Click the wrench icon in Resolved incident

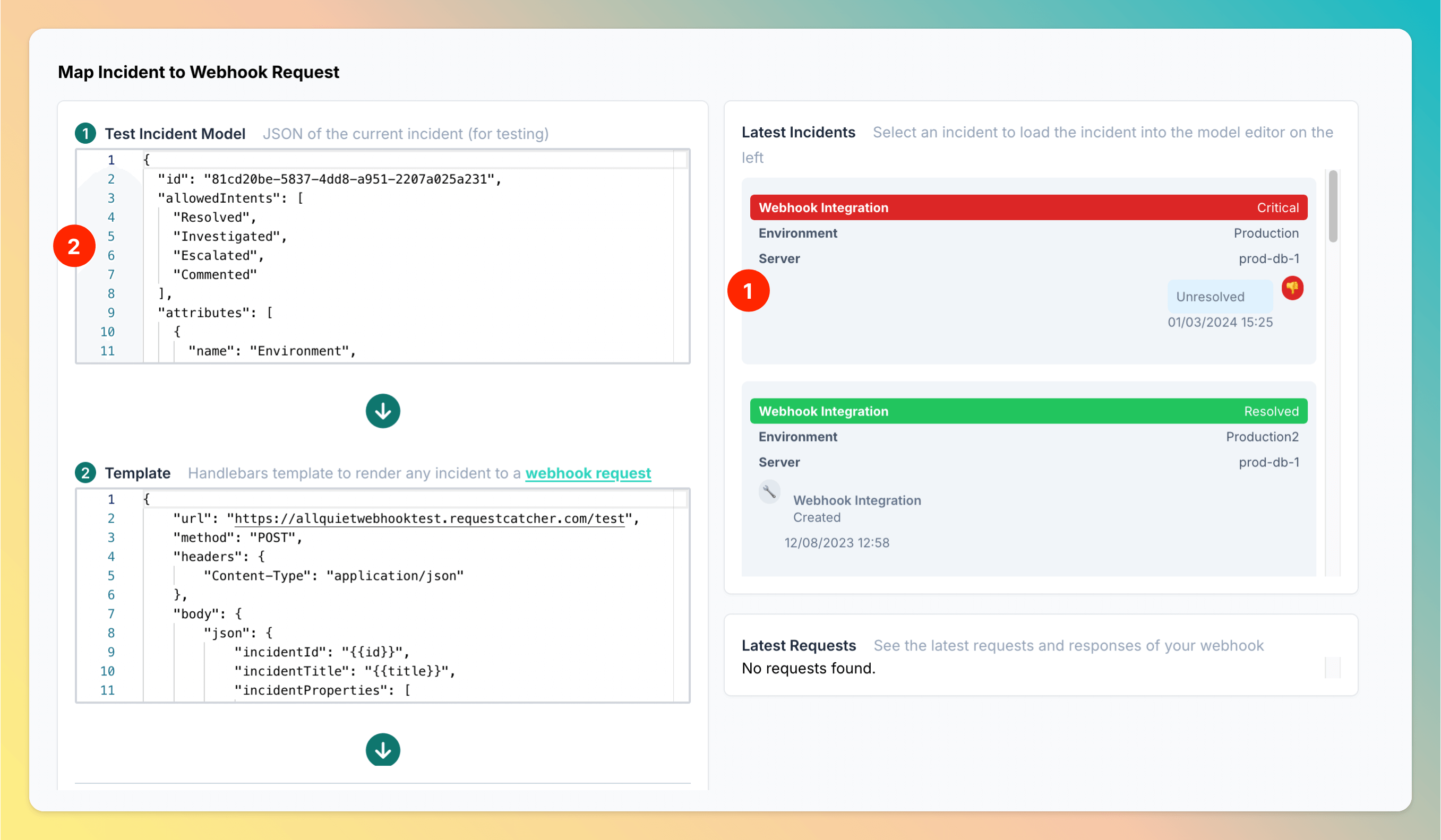click(x=769, y=491)
